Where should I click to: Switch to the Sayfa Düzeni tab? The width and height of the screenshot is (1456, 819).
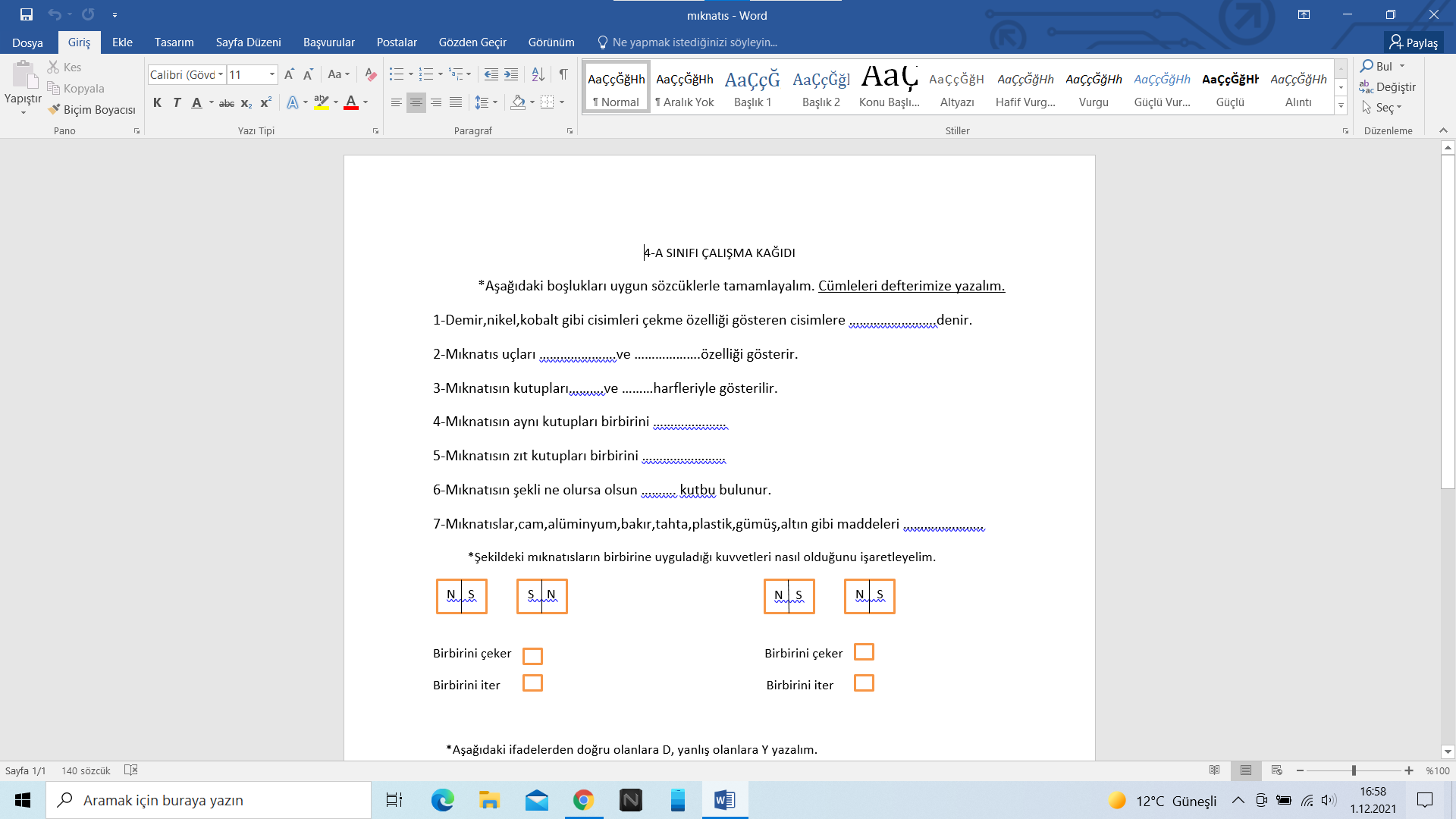(248, 42)
